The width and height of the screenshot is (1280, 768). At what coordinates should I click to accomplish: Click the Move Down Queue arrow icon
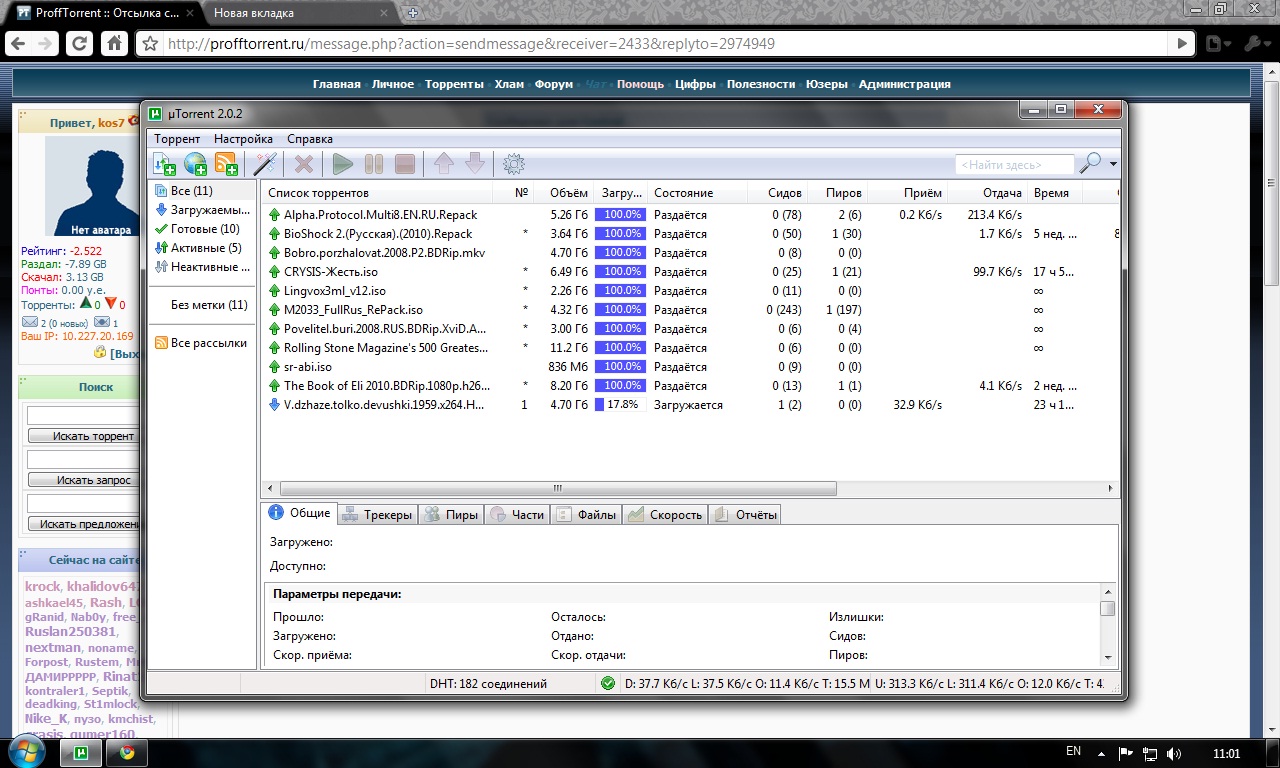click(x=474, y=163)
